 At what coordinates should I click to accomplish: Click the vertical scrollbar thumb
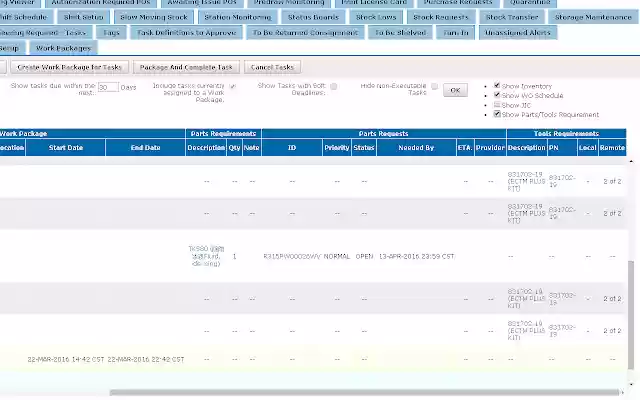[x=631, y=315]
